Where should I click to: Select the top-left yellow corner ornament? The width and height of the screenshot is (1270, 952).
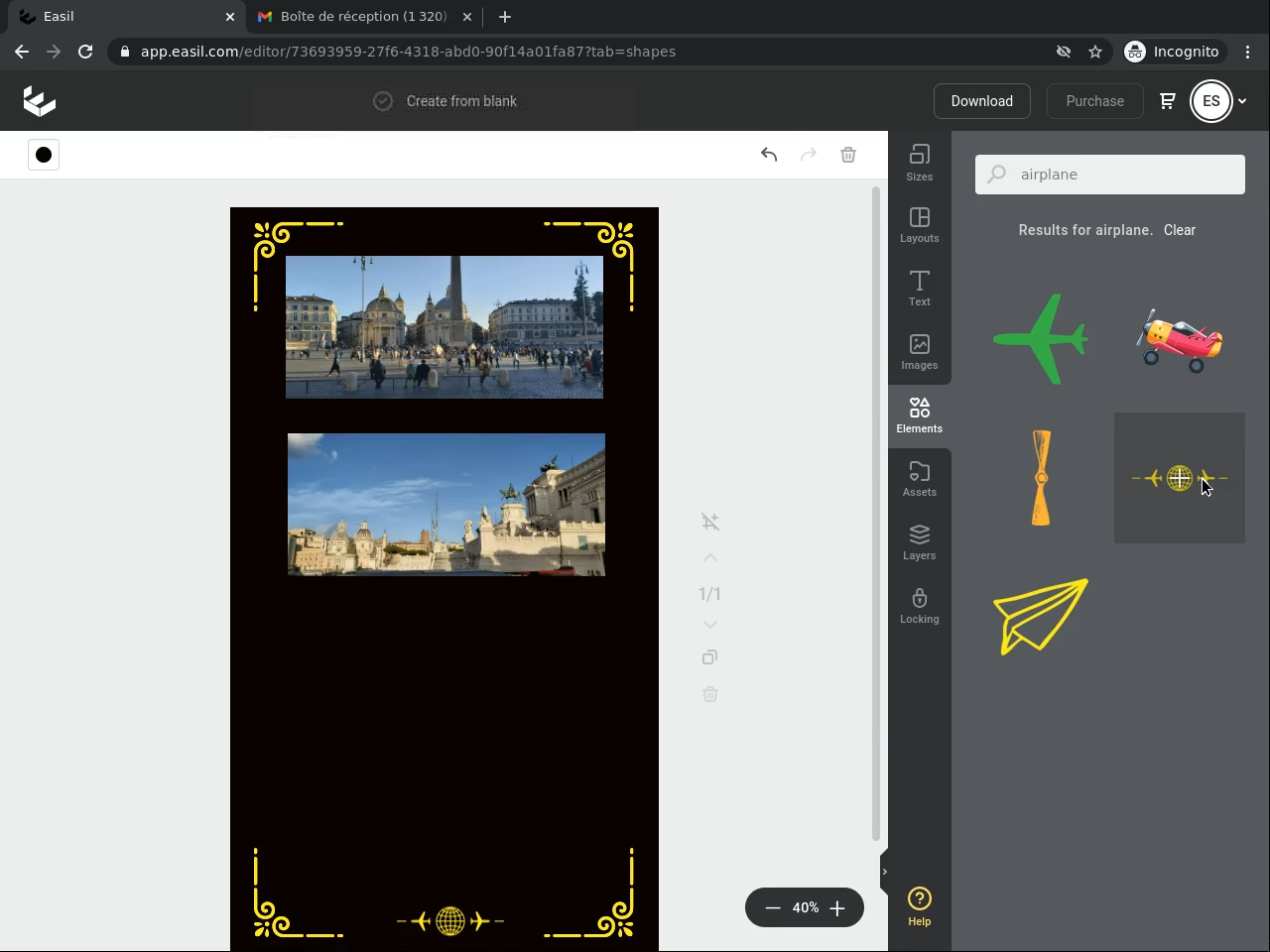[x=298, y=266]
